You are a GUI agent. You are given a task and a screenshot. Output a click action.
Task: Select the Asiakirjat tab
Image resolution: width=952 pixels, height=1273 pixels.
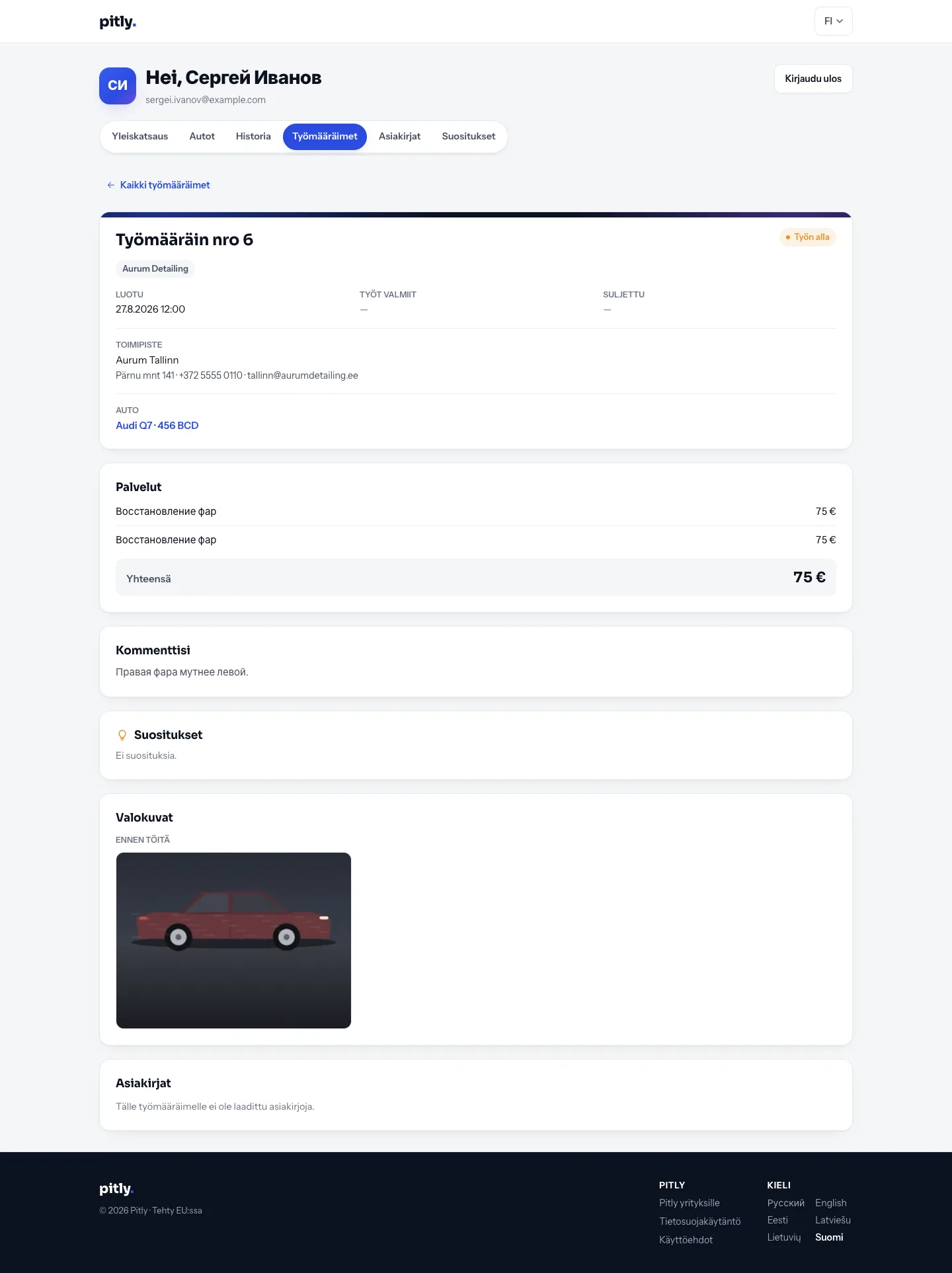pos(399,137)
